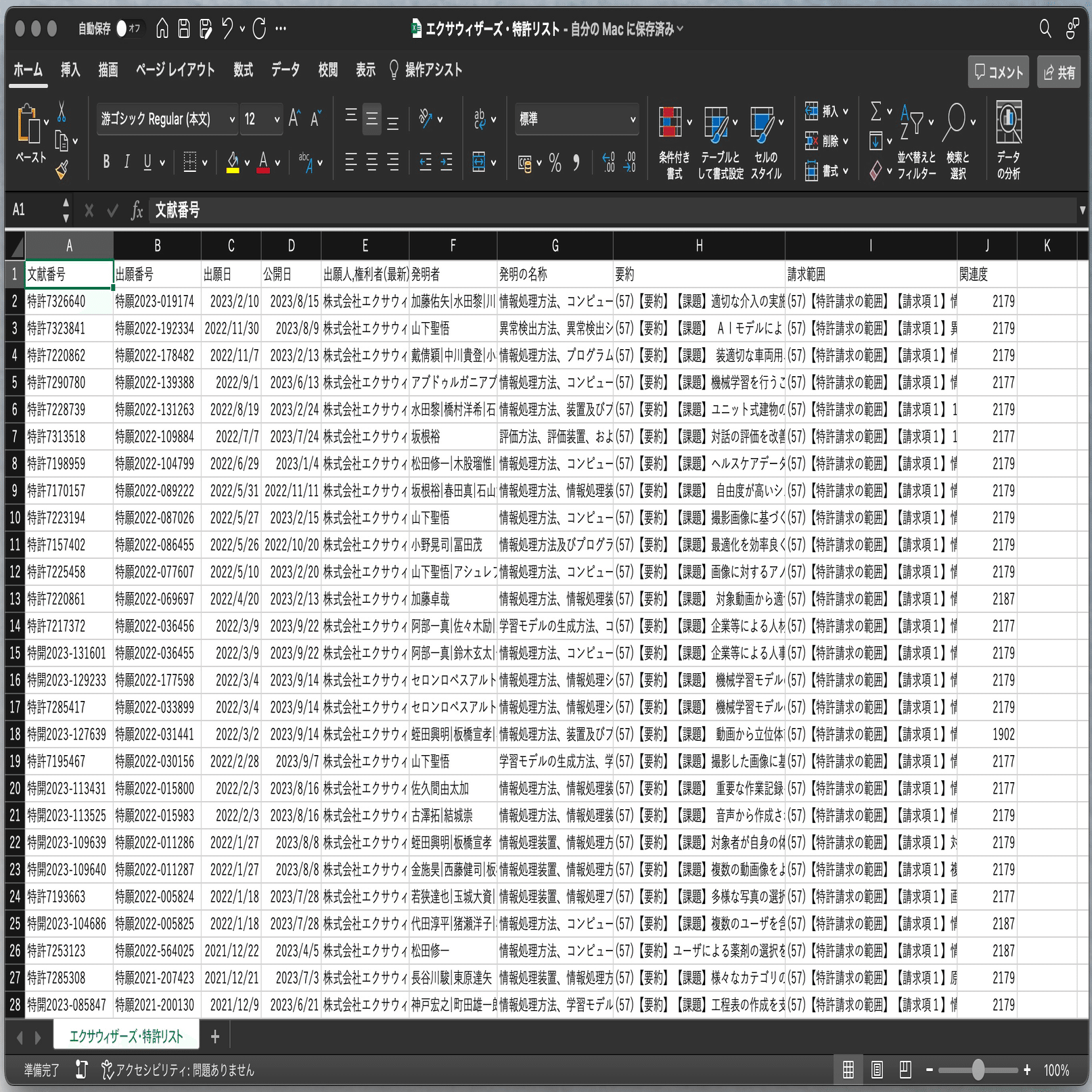This screenshot has width=1092, height=1092.
Task: Open the Draw (描画) ribbon tab
Action: click(x=108, y=70)
